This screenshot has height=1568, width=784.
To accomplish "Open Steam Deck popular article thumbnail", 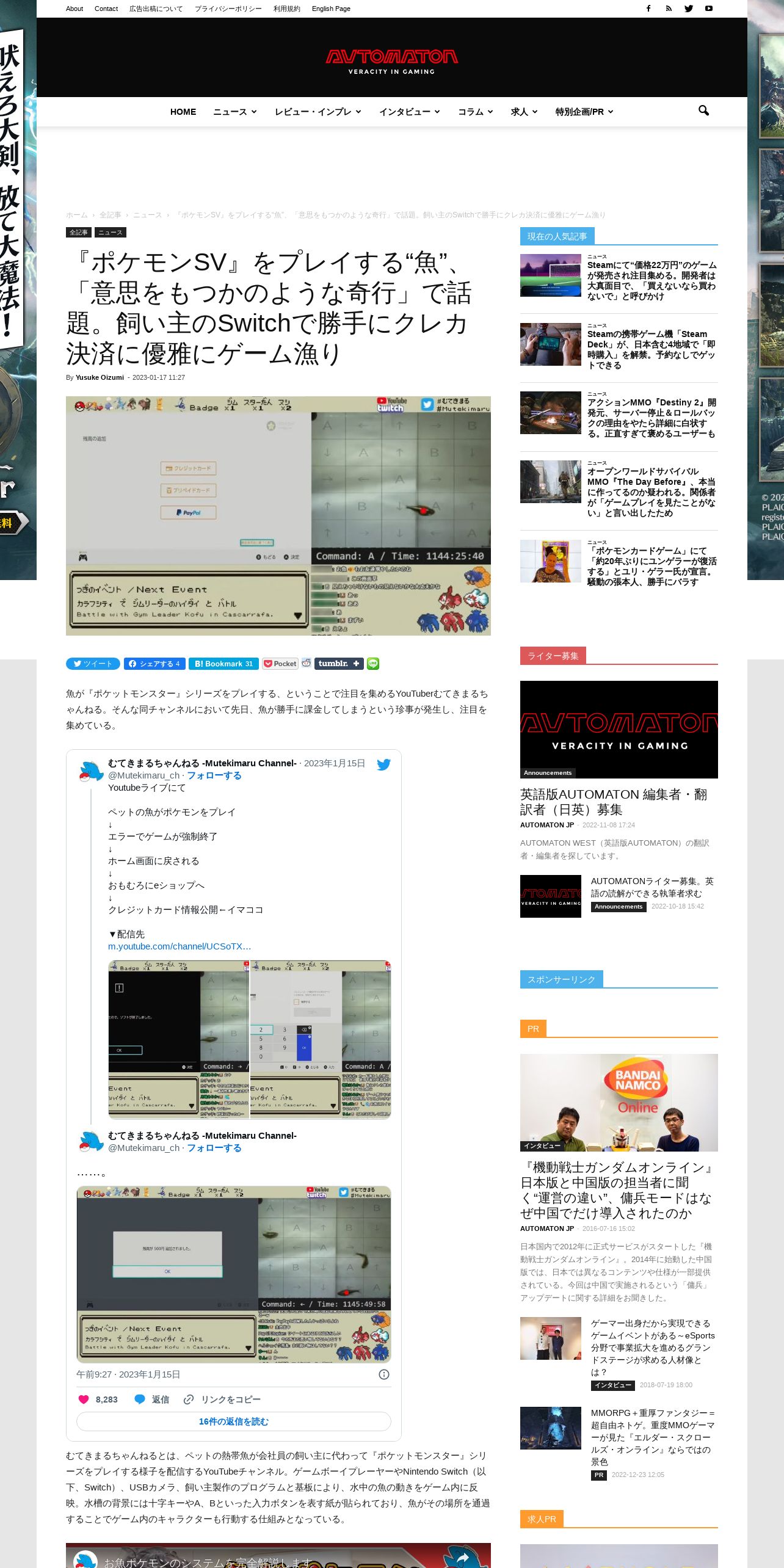I will click(x=551, y=344).
